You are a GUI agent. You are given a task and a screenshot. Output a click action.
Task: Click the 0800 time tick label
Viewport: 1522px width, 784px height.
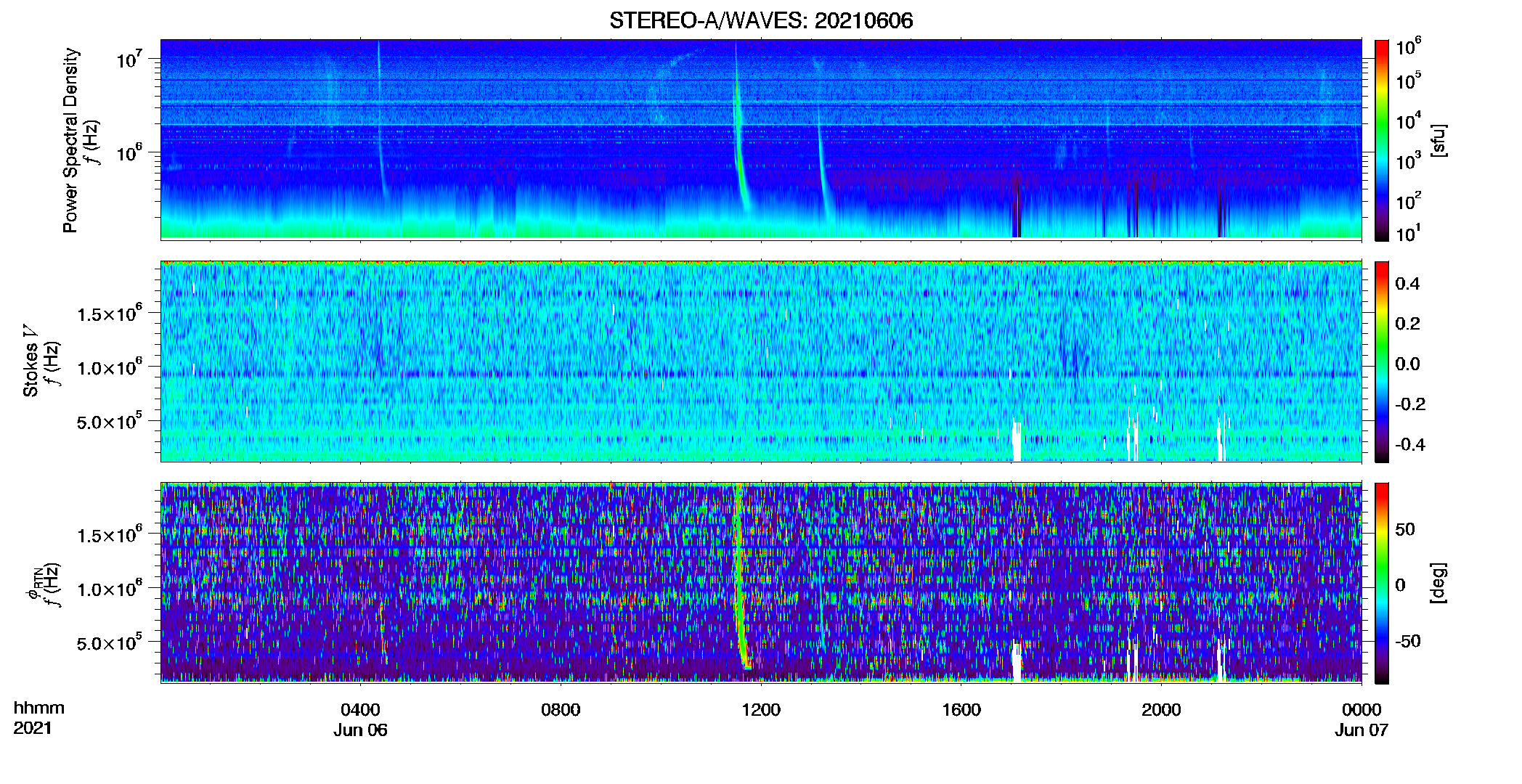tap(561, 710)
